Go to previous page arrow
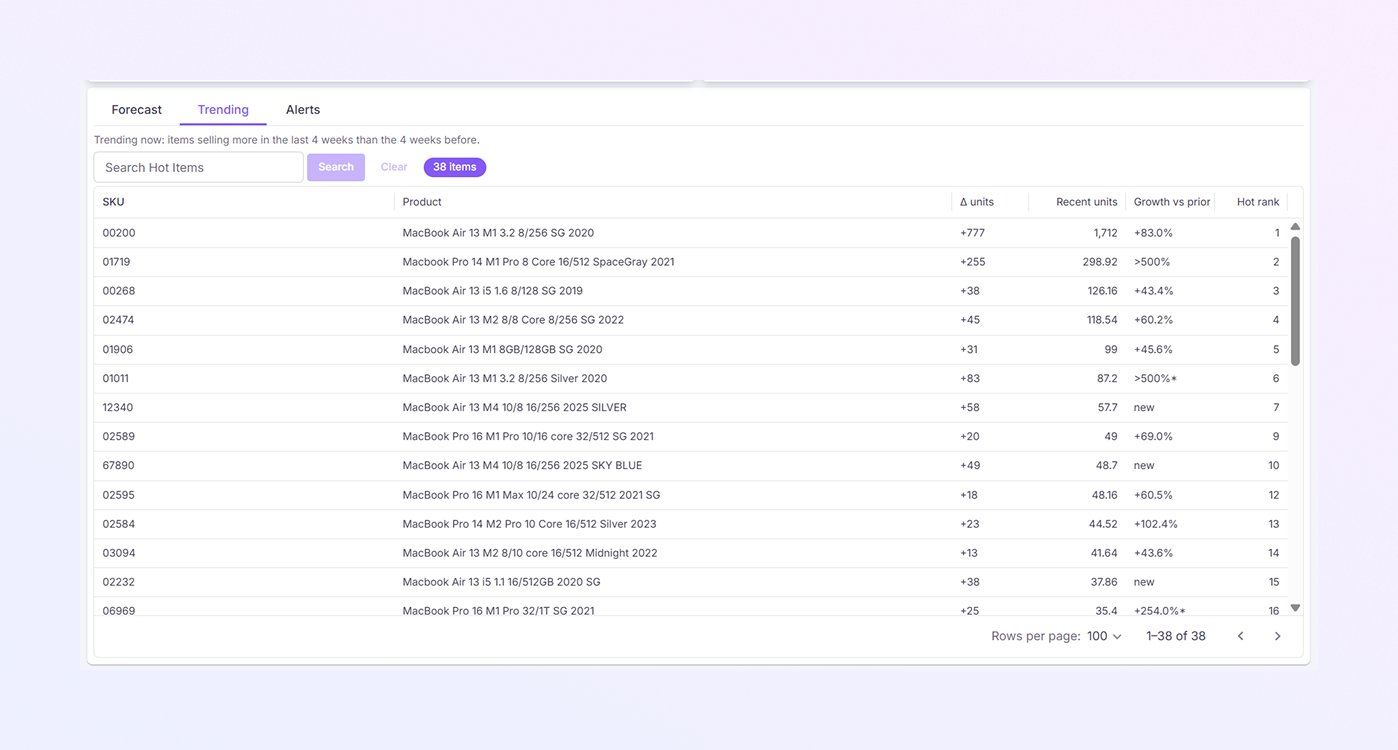Screen dimensions: 1398x750 [1241, 636]
